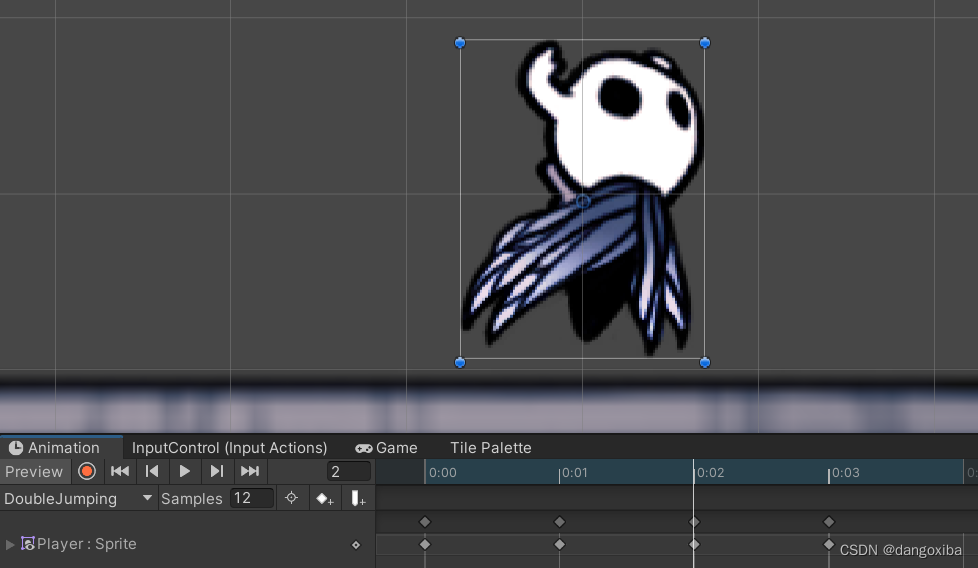This screenshot has width=978, height=568.
Task: Click keyframe indicator diamond beside Player Sprite
Action: [x=356, y=545]
